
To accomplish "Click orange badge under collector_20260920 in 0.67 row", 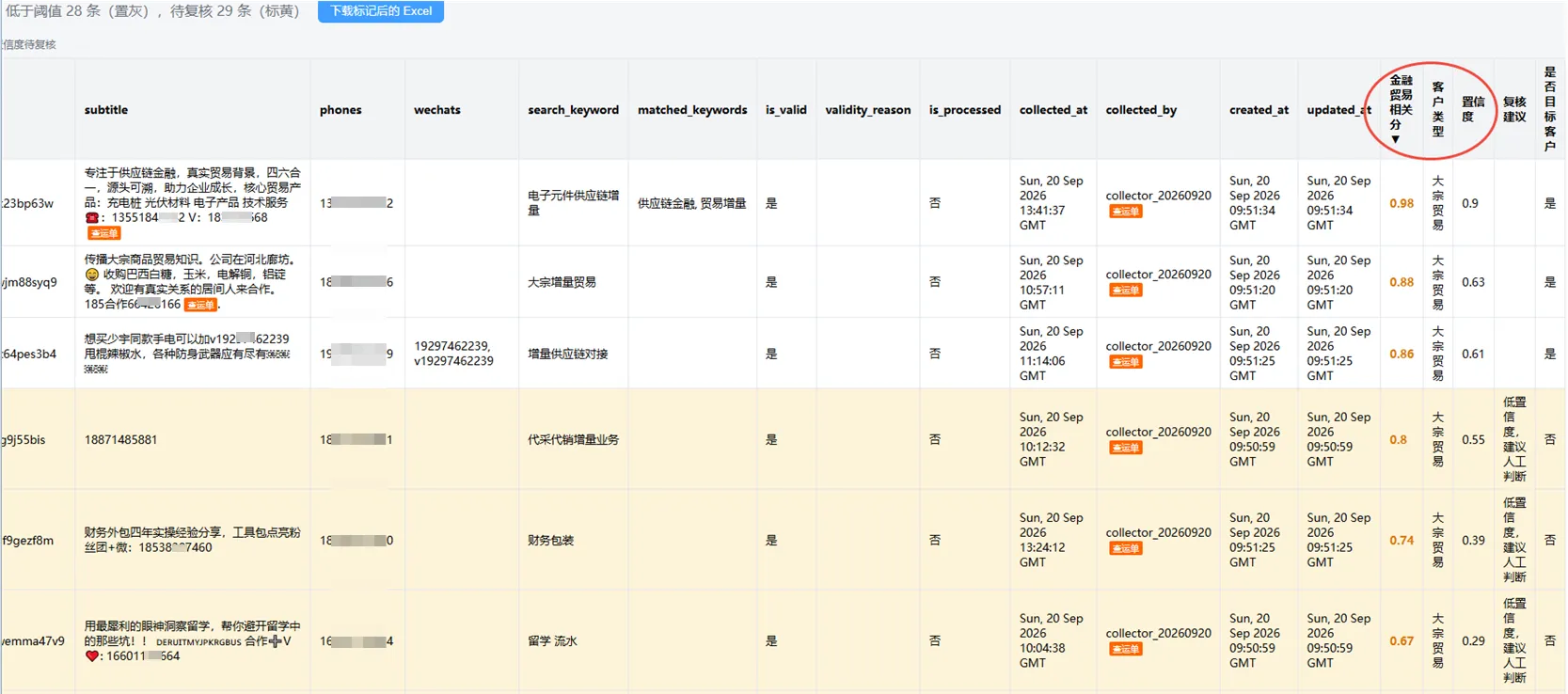I will (x=1125, y=649).
